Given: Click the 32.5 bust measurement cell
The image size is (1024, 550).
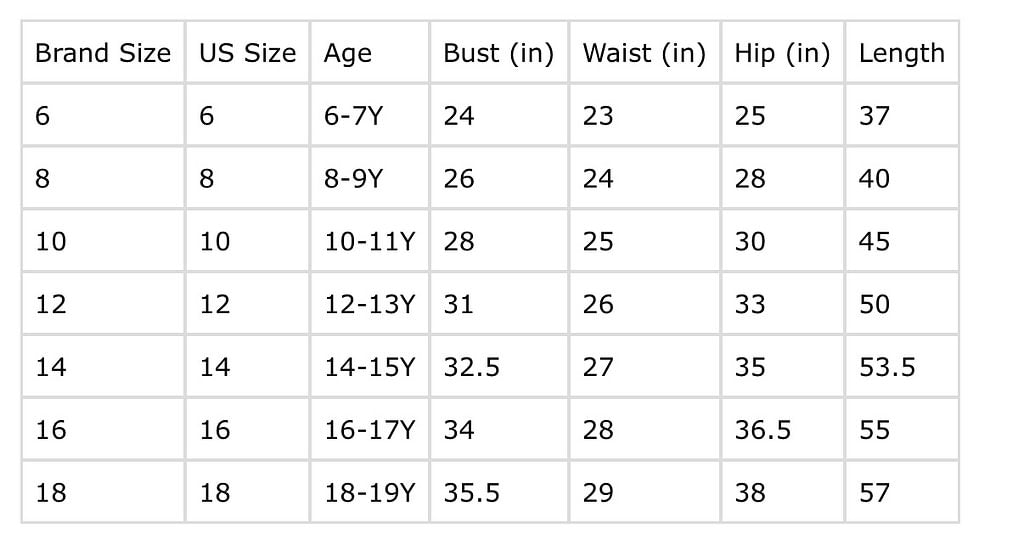Looking at the screenshot, I should [x=499, y=366].
